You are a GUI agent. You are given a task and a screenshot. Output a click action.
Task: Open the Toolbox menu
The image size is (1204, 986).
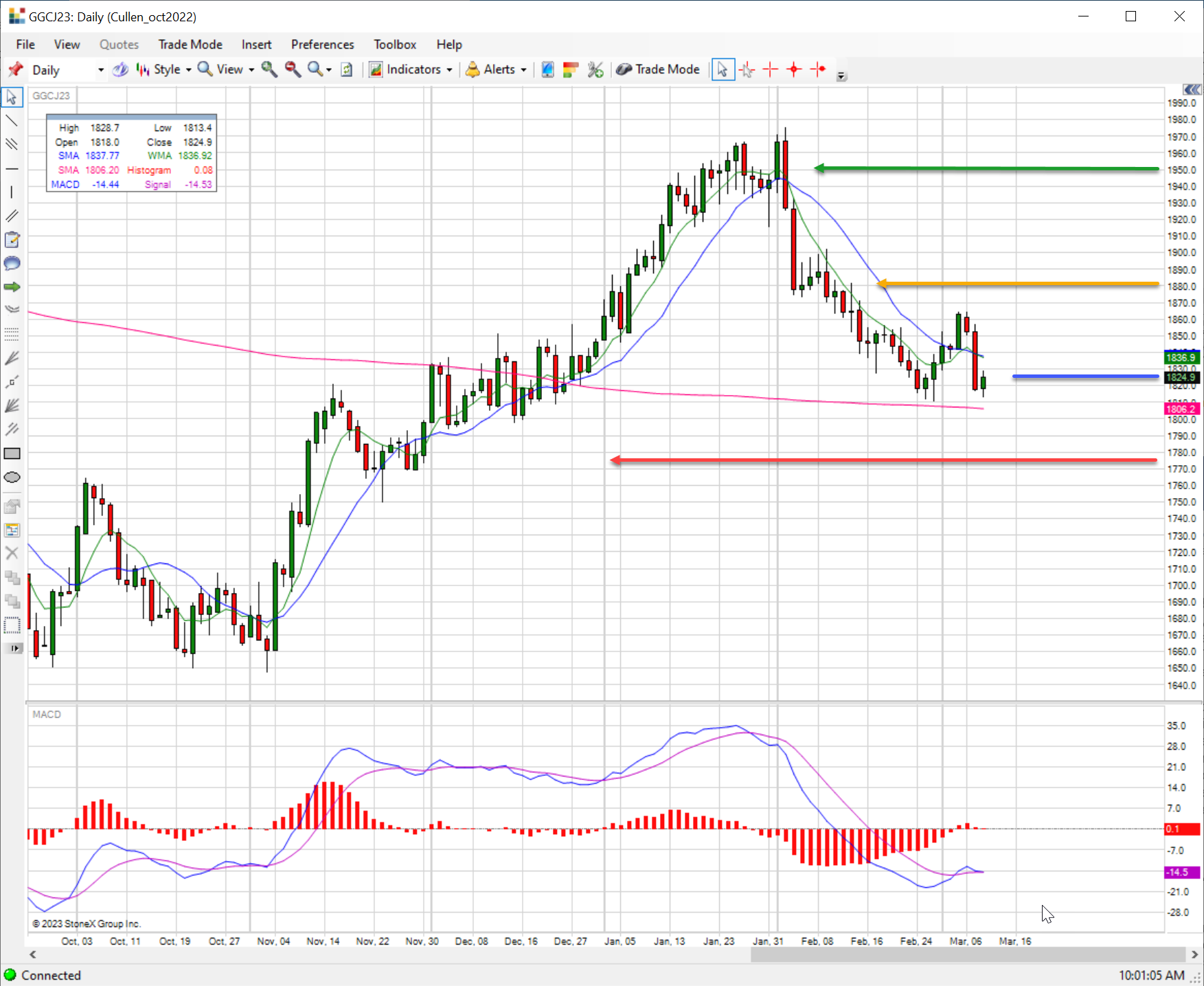395,45
